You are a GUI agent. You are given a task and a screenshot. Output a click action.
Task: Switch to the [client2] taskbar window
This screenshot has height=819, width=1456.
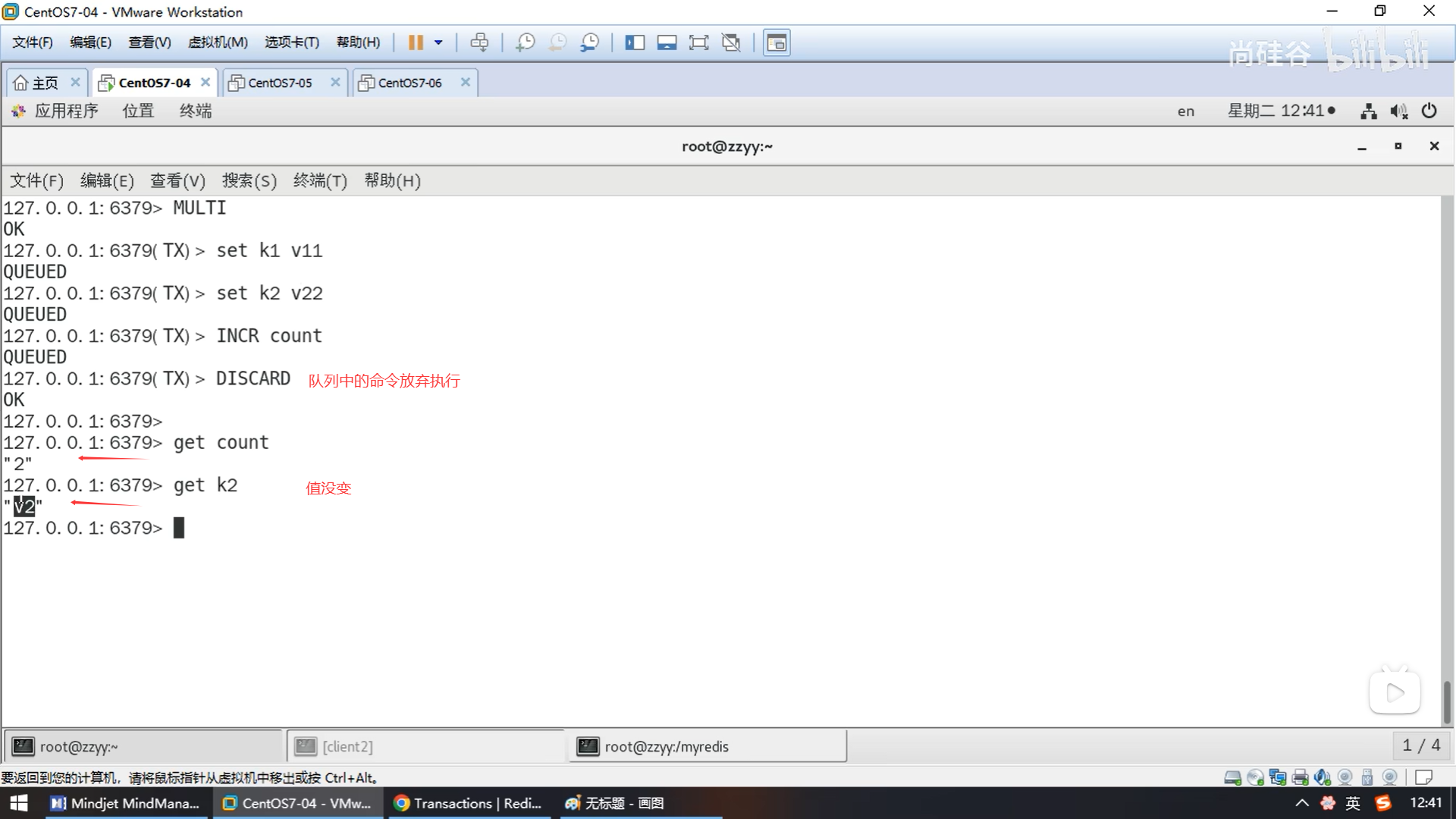coord(425,746)
